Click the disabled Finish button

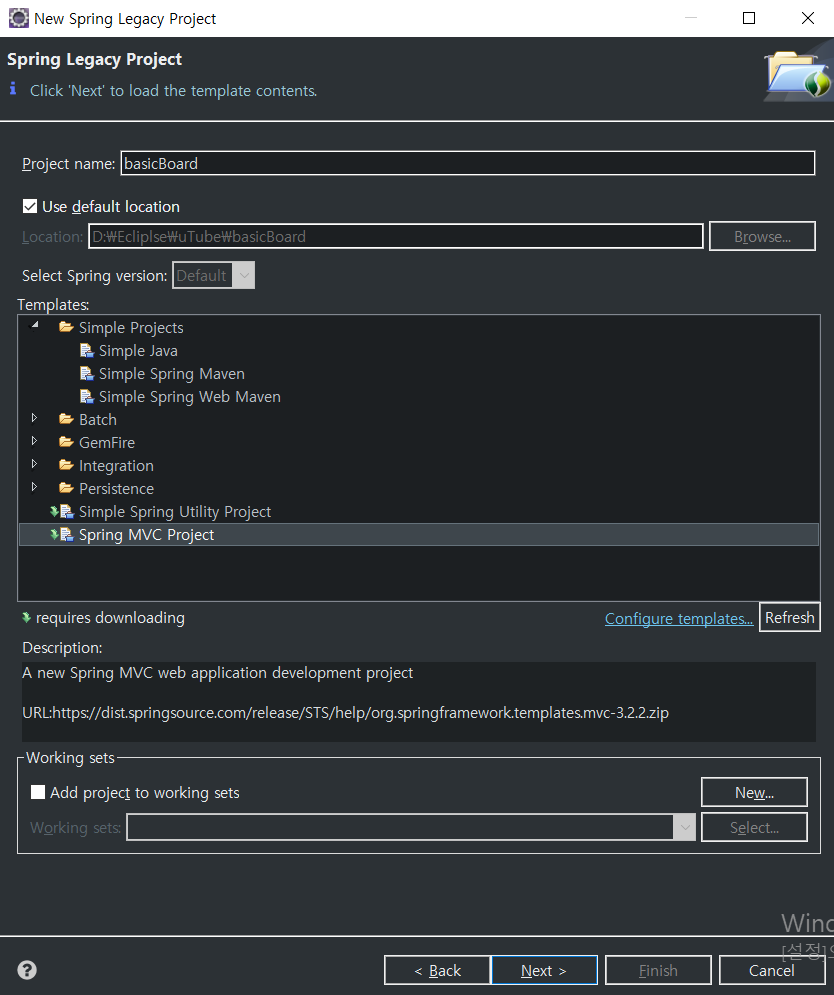[658, 970]
